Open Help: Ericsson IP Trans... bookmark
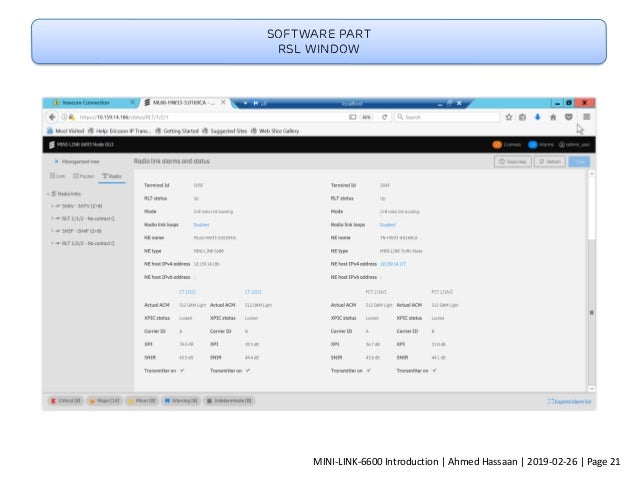Image resolution: width=638 pixels, height=479 pixels. coord(120,131)
